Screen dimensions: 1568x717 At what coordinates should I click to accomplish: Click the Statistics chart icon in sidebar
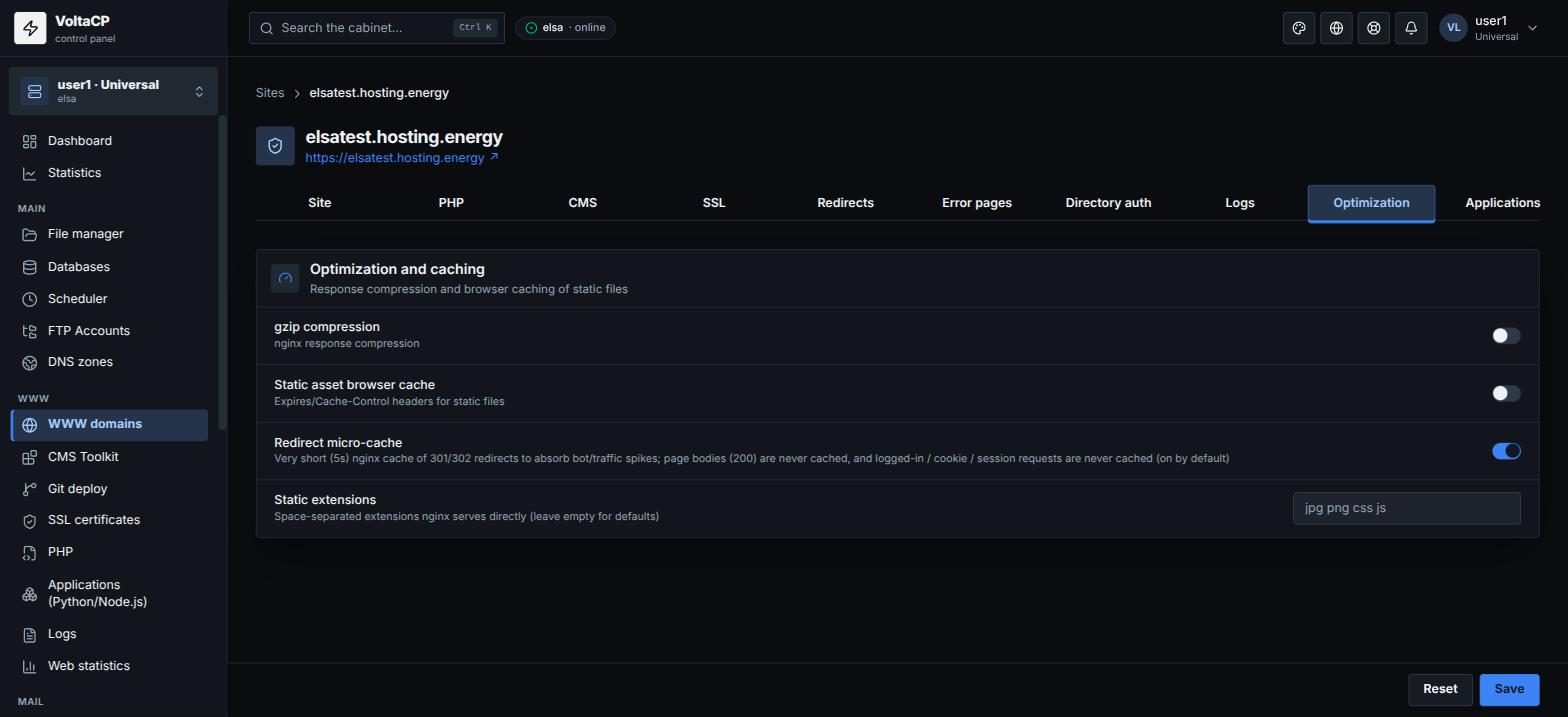(x=30, y=174)
